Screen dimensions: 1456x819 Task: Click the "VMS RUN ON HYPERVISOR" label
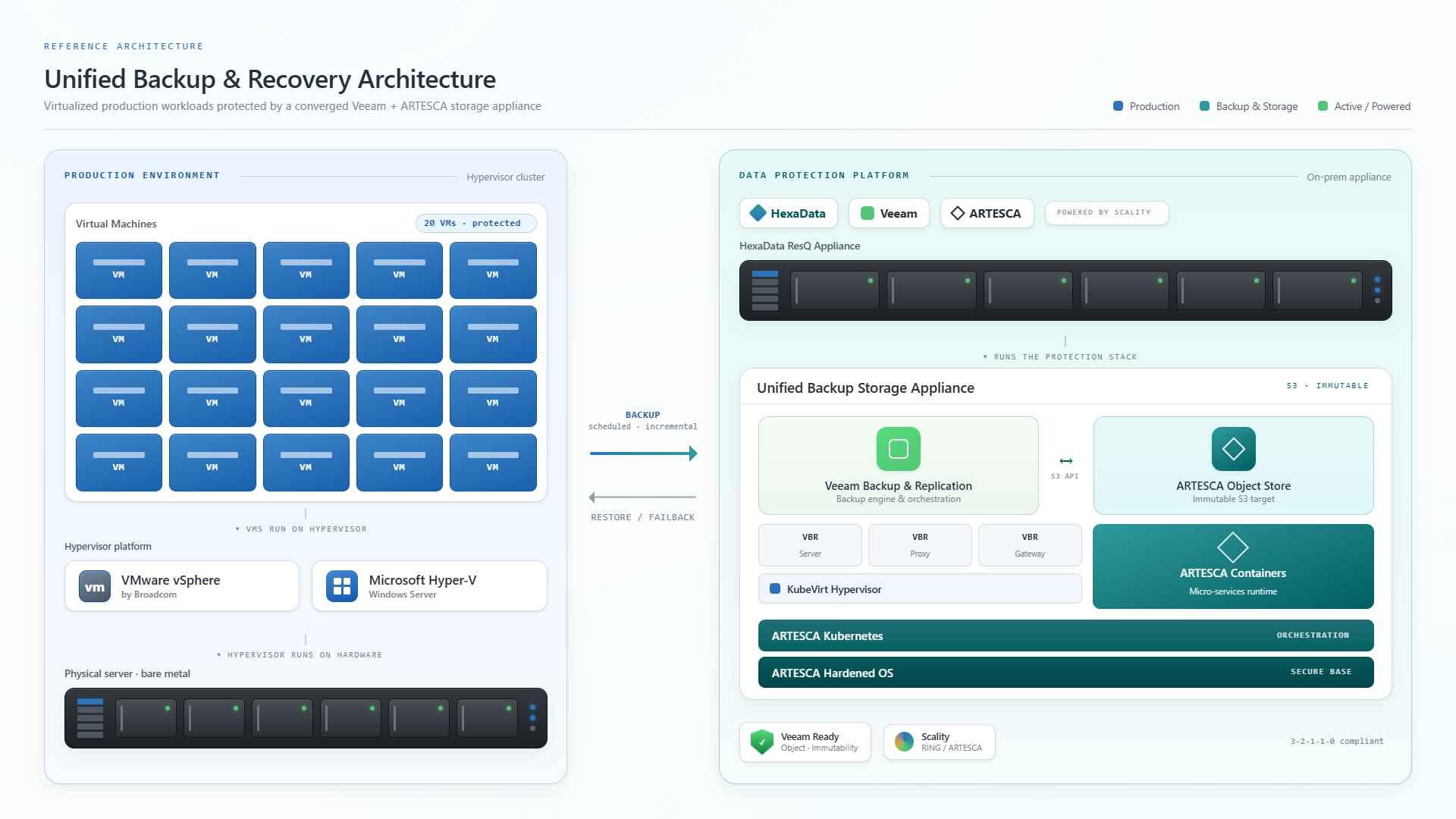tap(301, 529)
